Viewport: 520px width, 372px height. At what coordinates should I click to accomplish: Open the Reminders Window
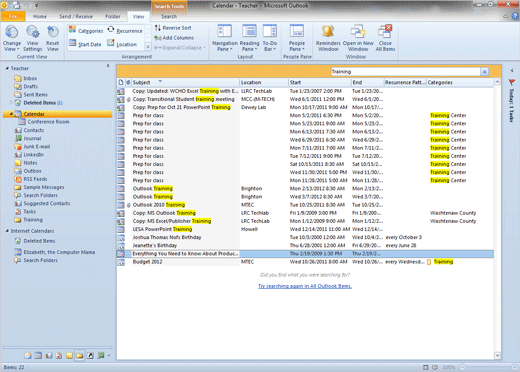coord(328,39)
